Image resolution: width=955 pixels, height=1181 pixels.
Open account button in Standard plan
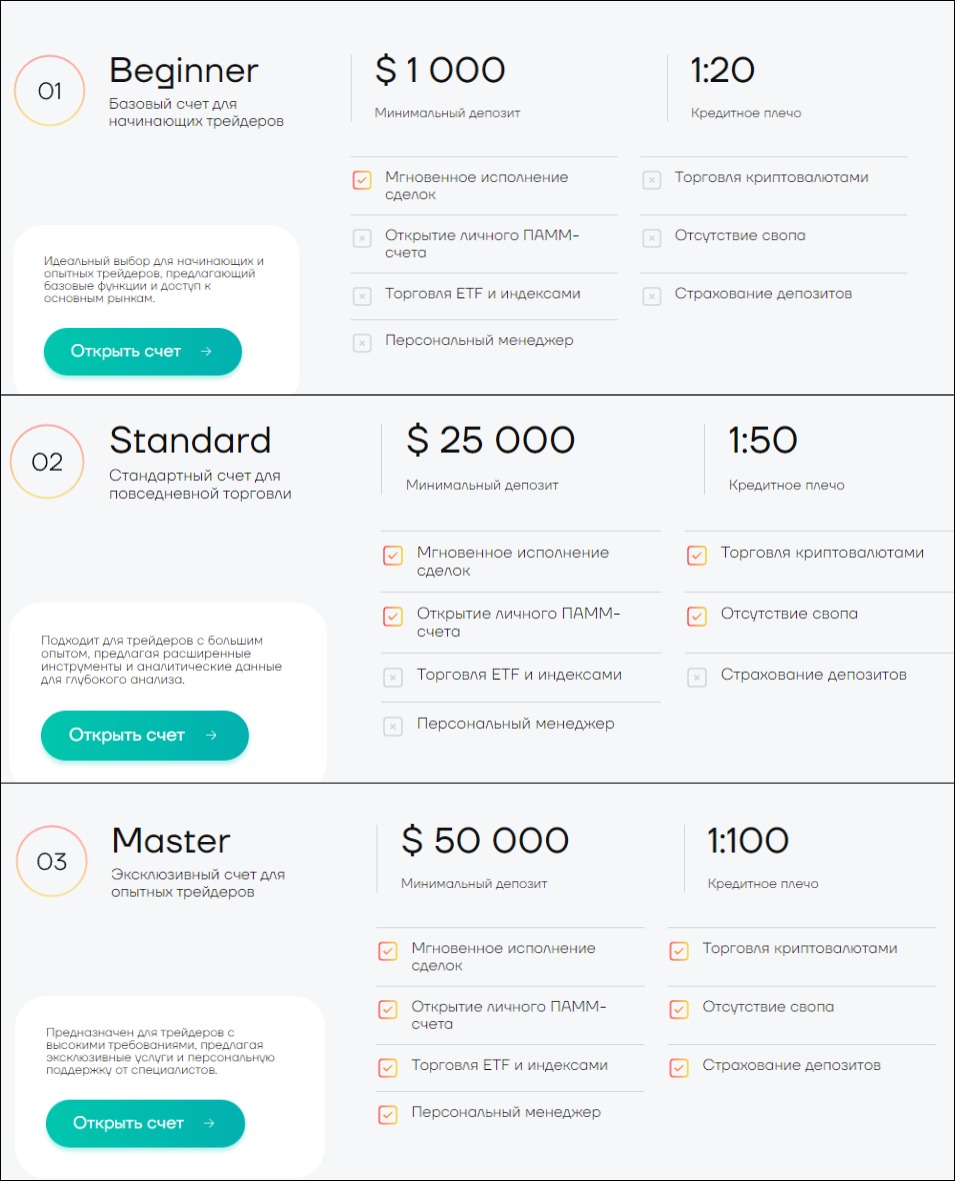145,735
